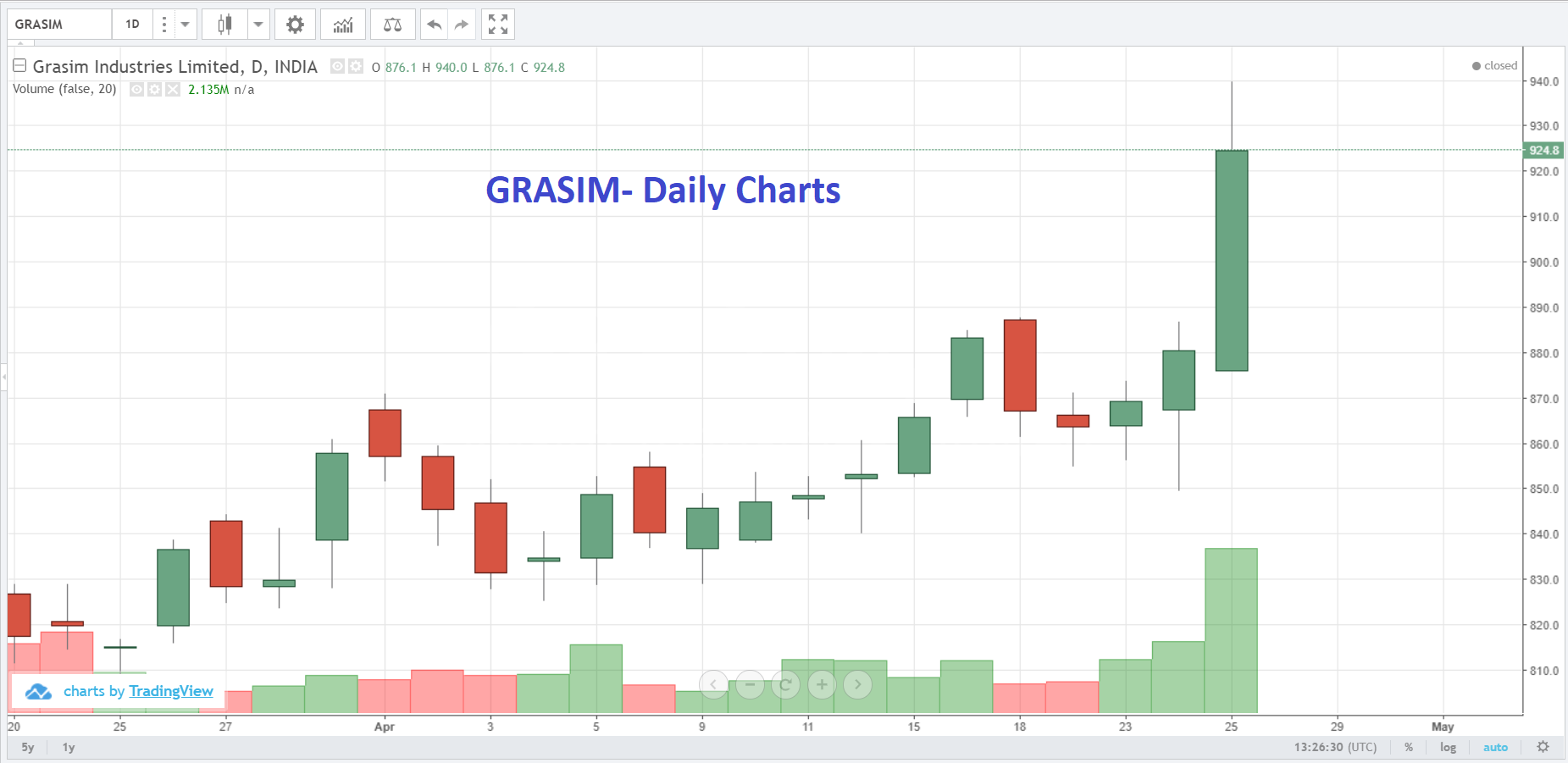Open the compare symbols balance-scale icon

(x=392, y=25)
